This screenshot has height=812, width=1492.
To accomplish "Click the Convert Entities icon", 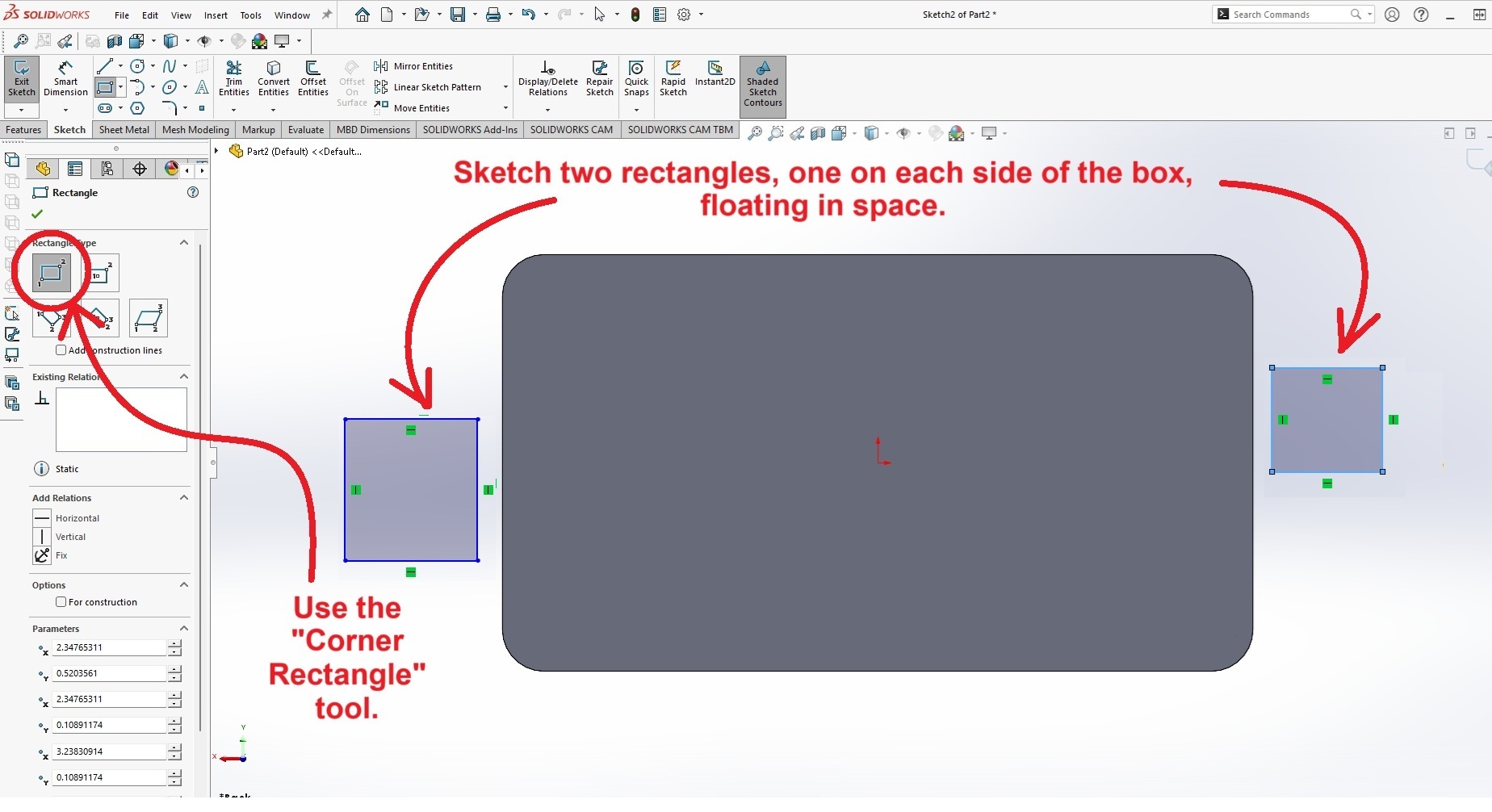I will click(274, 78).
